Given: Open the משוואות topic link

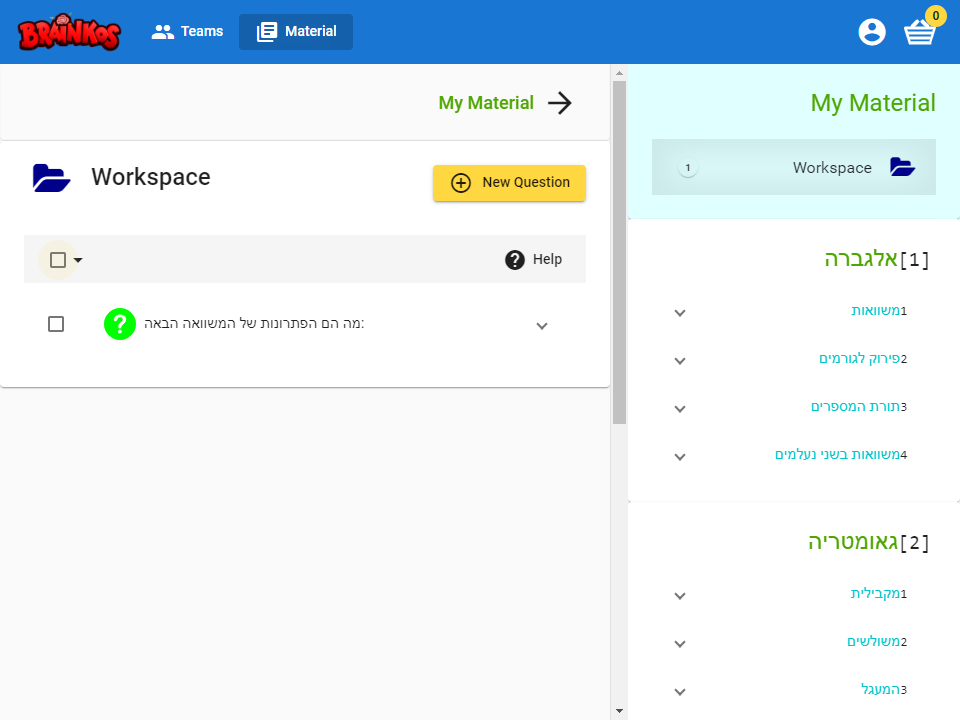Looking at the screenshot, I should (876, 310).
